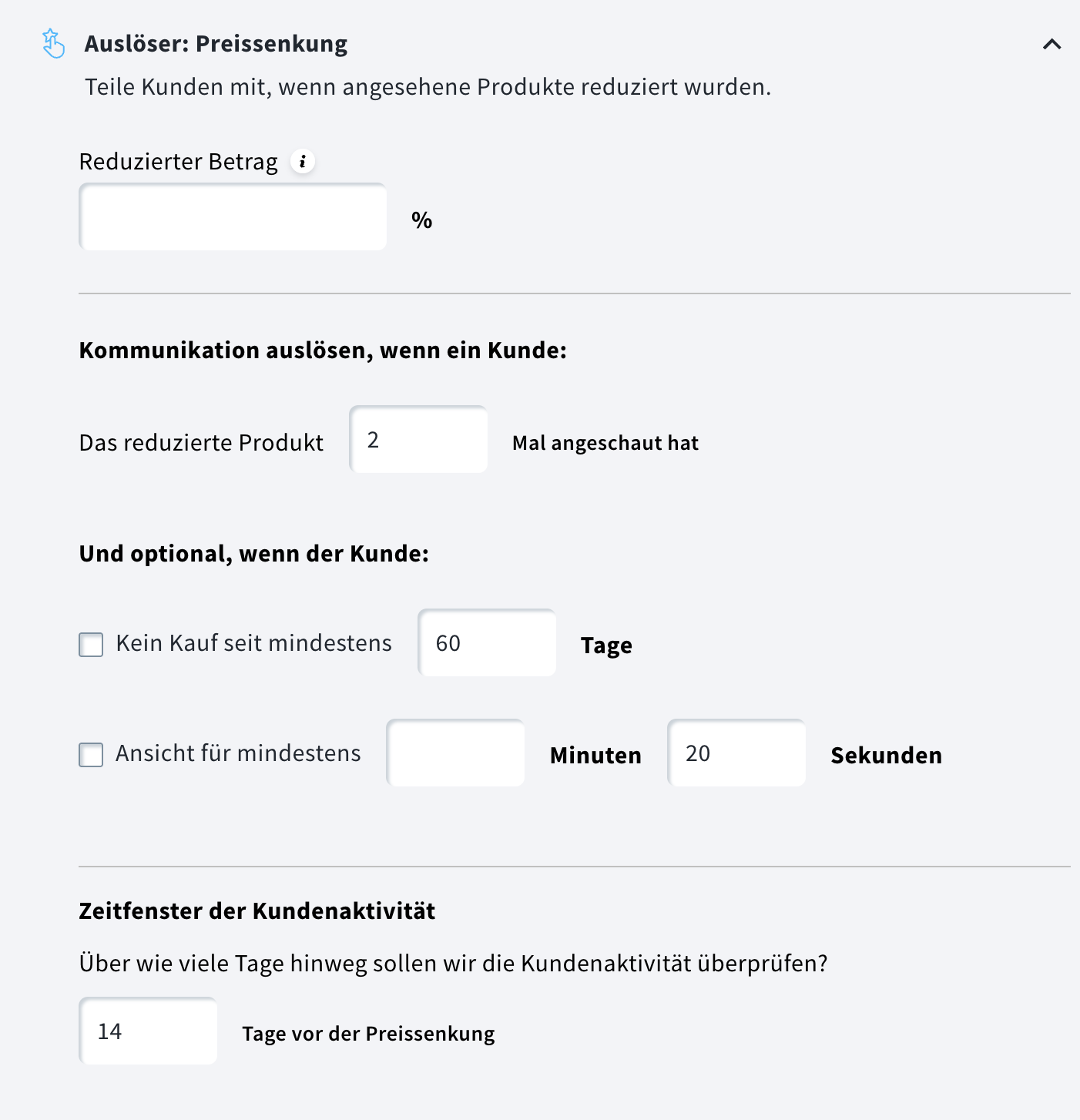Enable the Kein Kauf seit mindestens checkbox
This screenshot has width=1080, height=1120.
click(91, 645)
